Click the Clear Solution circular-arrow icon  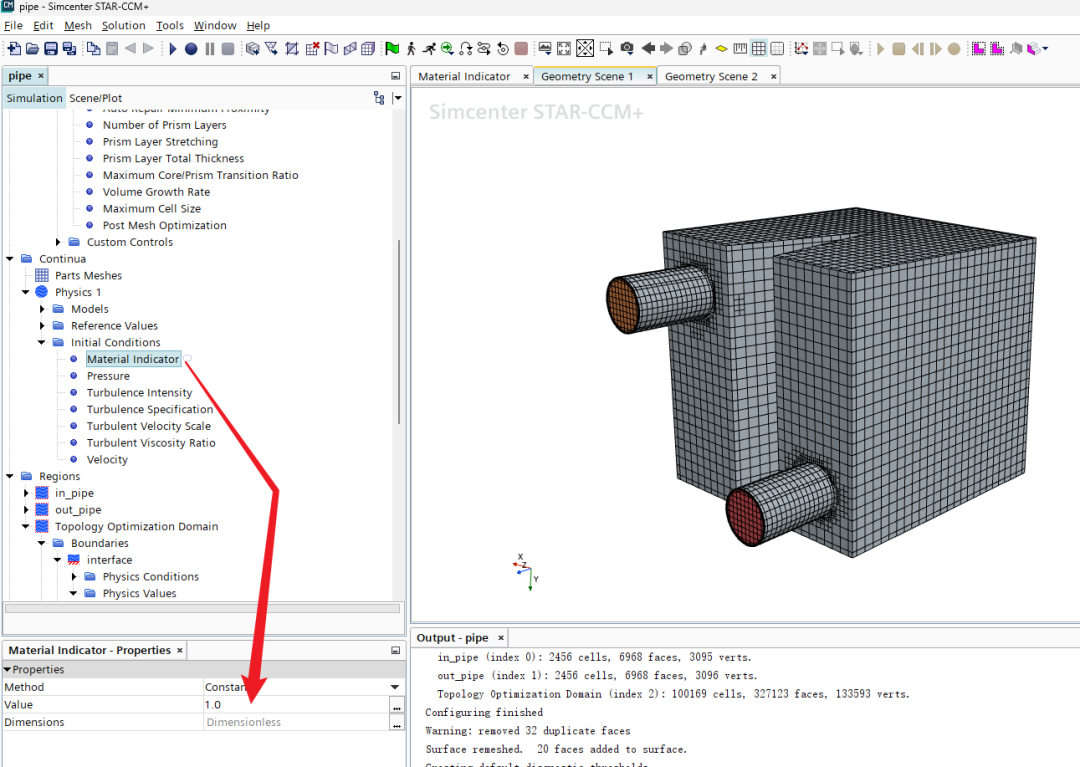coord(503,49)
